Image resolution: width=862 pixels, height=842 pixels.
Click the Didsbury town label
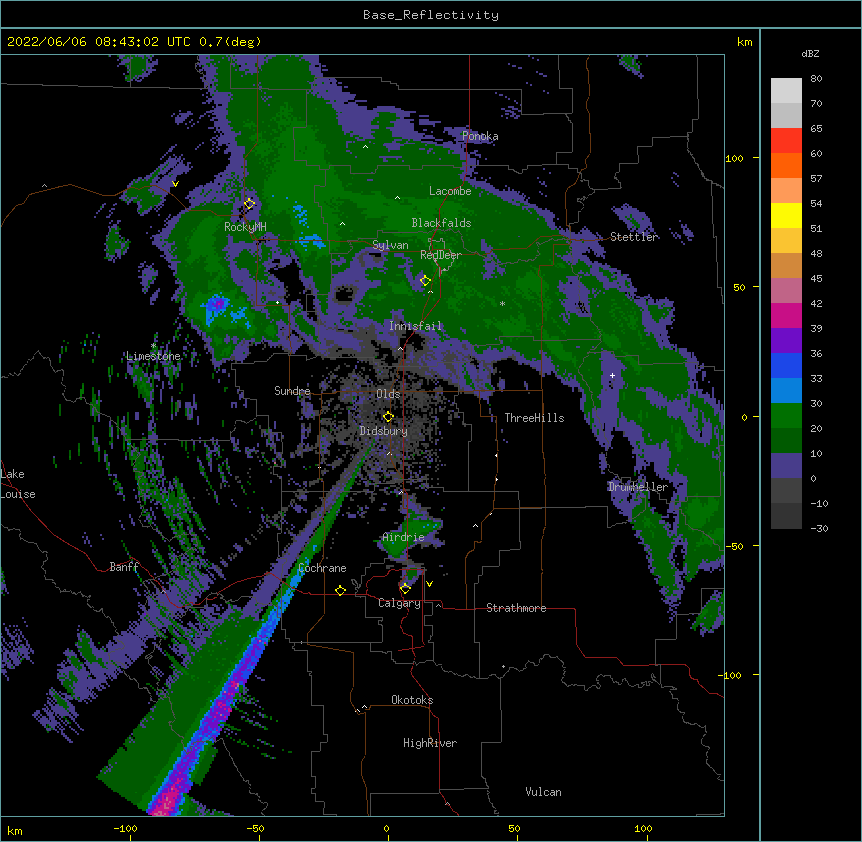[384, 431]
